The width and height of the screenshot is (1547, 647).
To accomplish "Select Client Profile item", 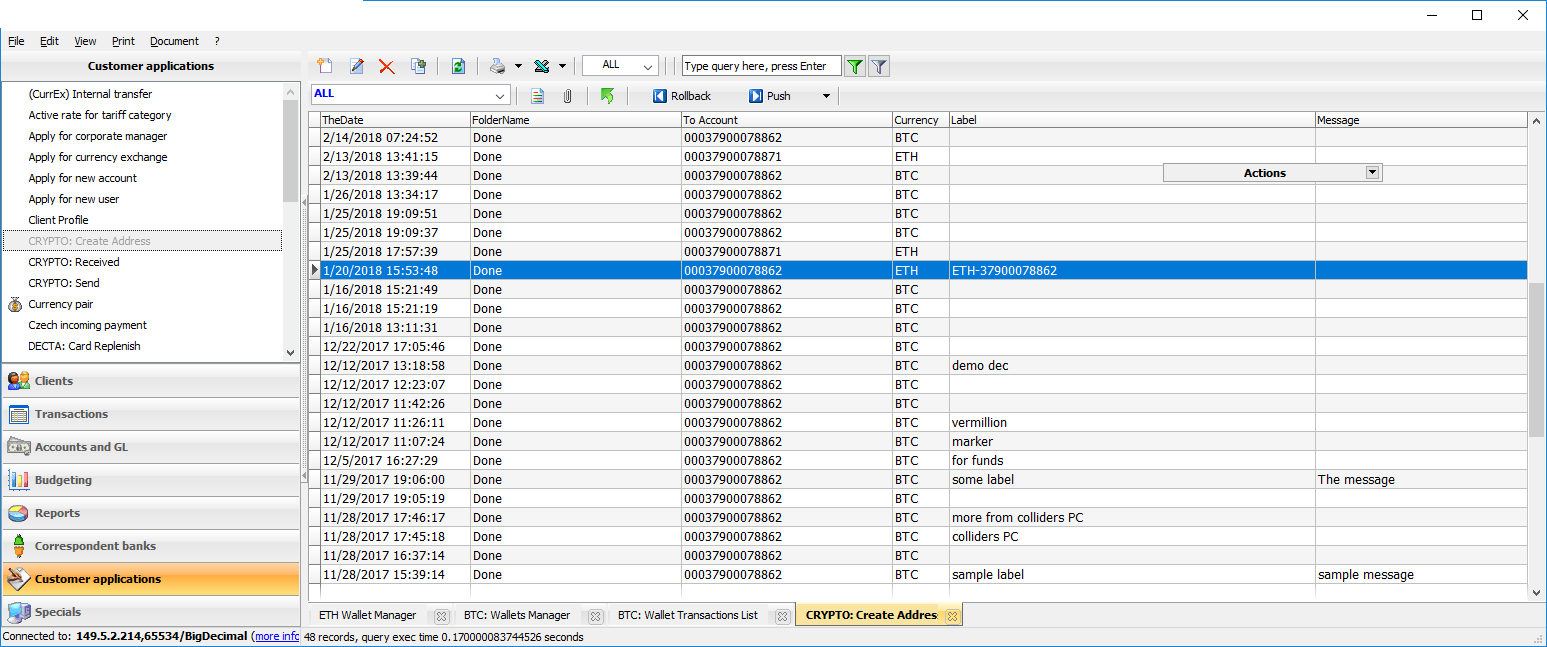I will click(x=58, y=220).
